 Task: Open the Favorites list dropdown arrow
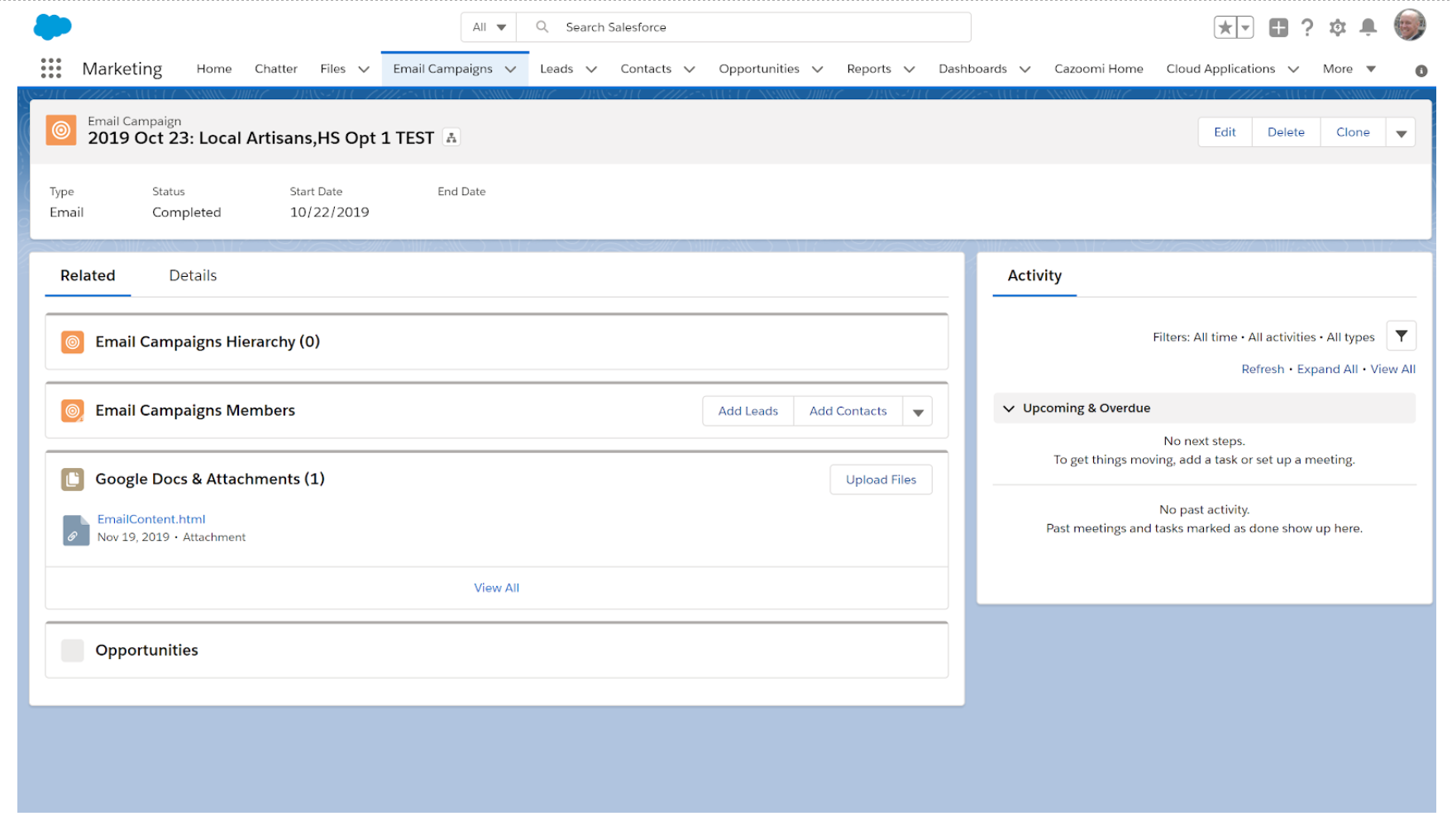1245,27
